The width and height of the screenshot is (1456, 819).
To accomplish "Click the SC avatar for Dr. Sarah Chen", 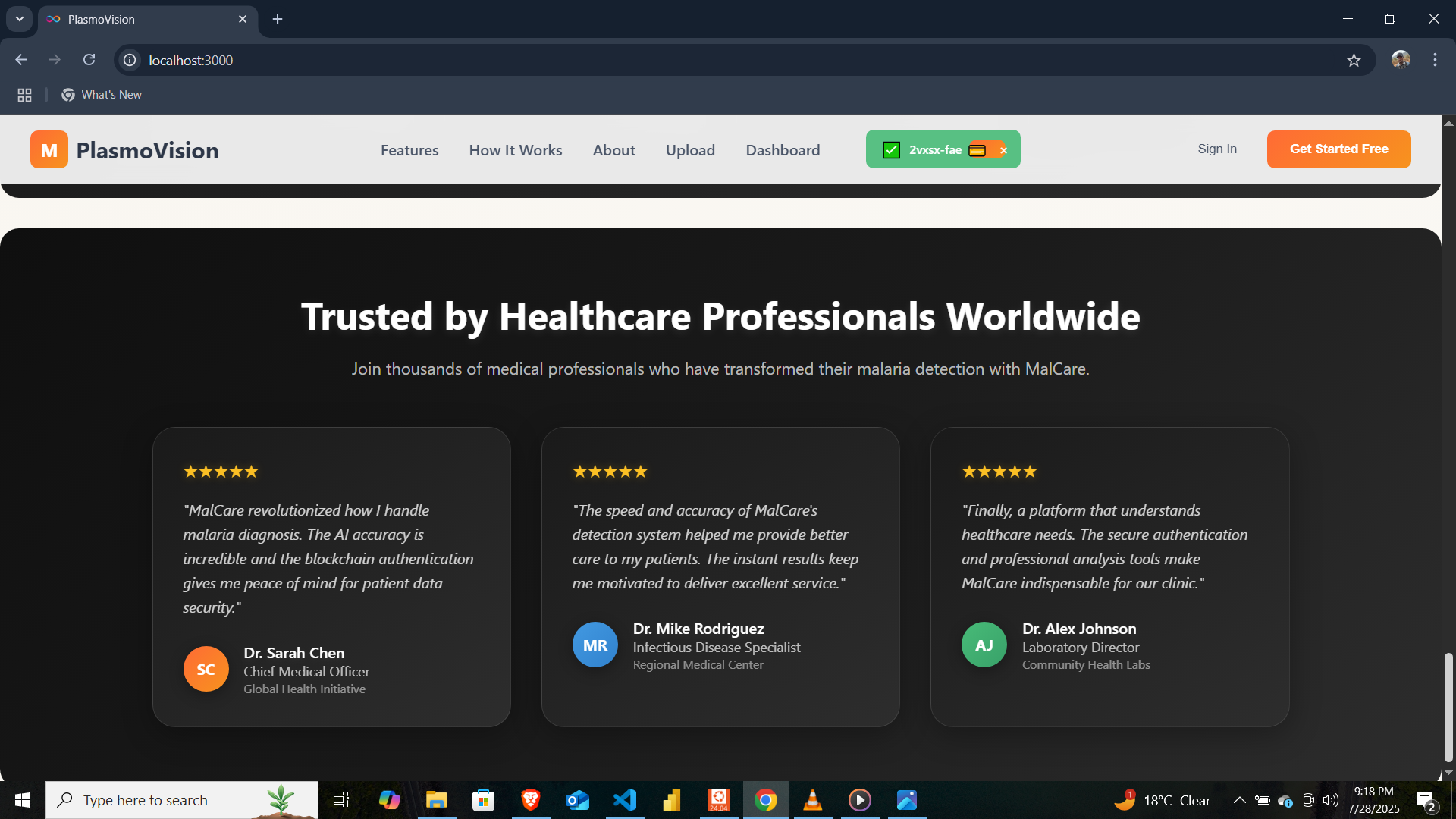I will click(x=206, y=669).
